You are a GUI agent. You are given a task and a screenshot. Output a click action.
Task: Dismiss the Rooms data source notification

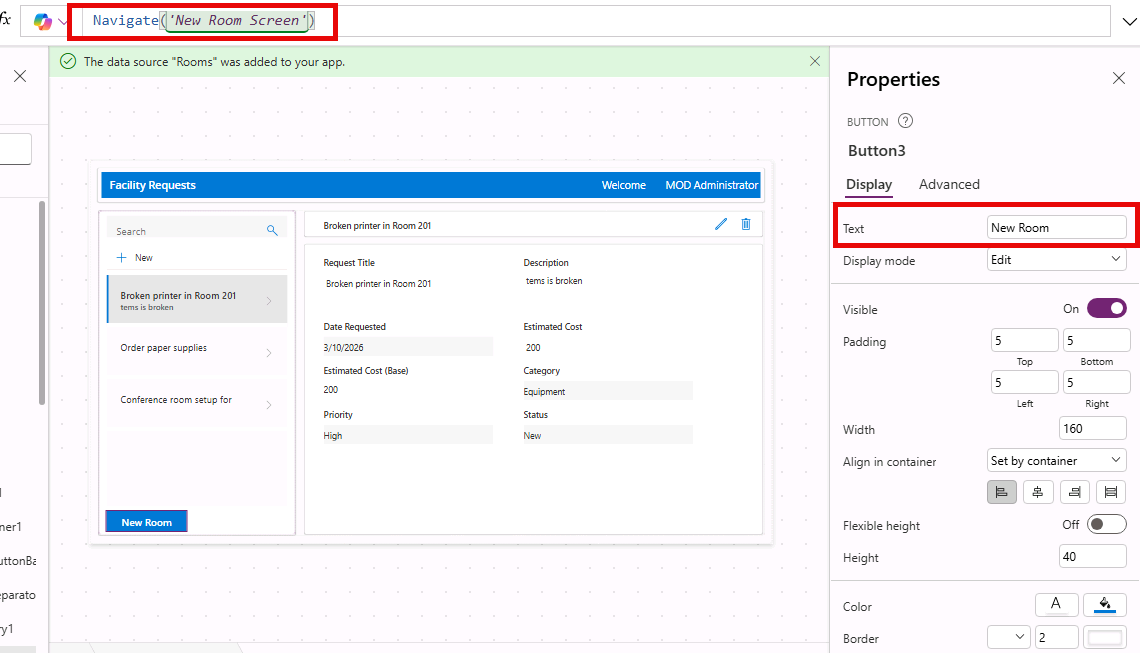tap(814, 61)
